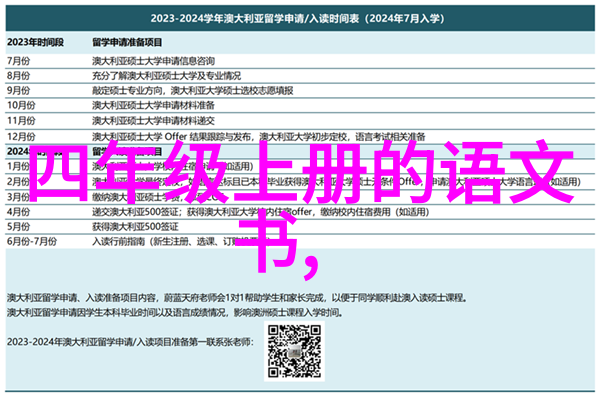Click the '2月份' row label
Image resolution: width=600 pixels, height=397 pixels.
18,181
